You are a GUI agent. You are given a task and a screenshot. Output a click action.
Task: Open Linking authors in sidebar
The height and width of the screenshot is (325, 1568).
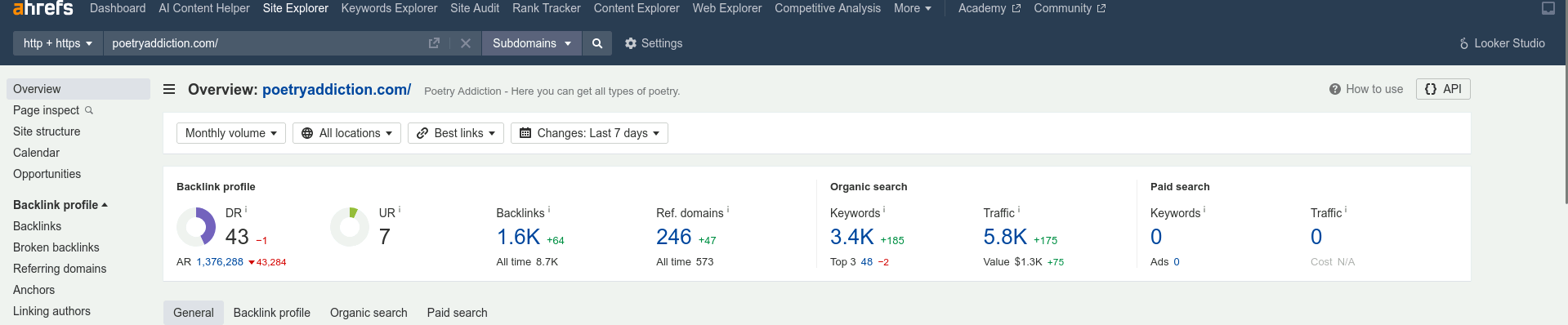click(51, 311)
